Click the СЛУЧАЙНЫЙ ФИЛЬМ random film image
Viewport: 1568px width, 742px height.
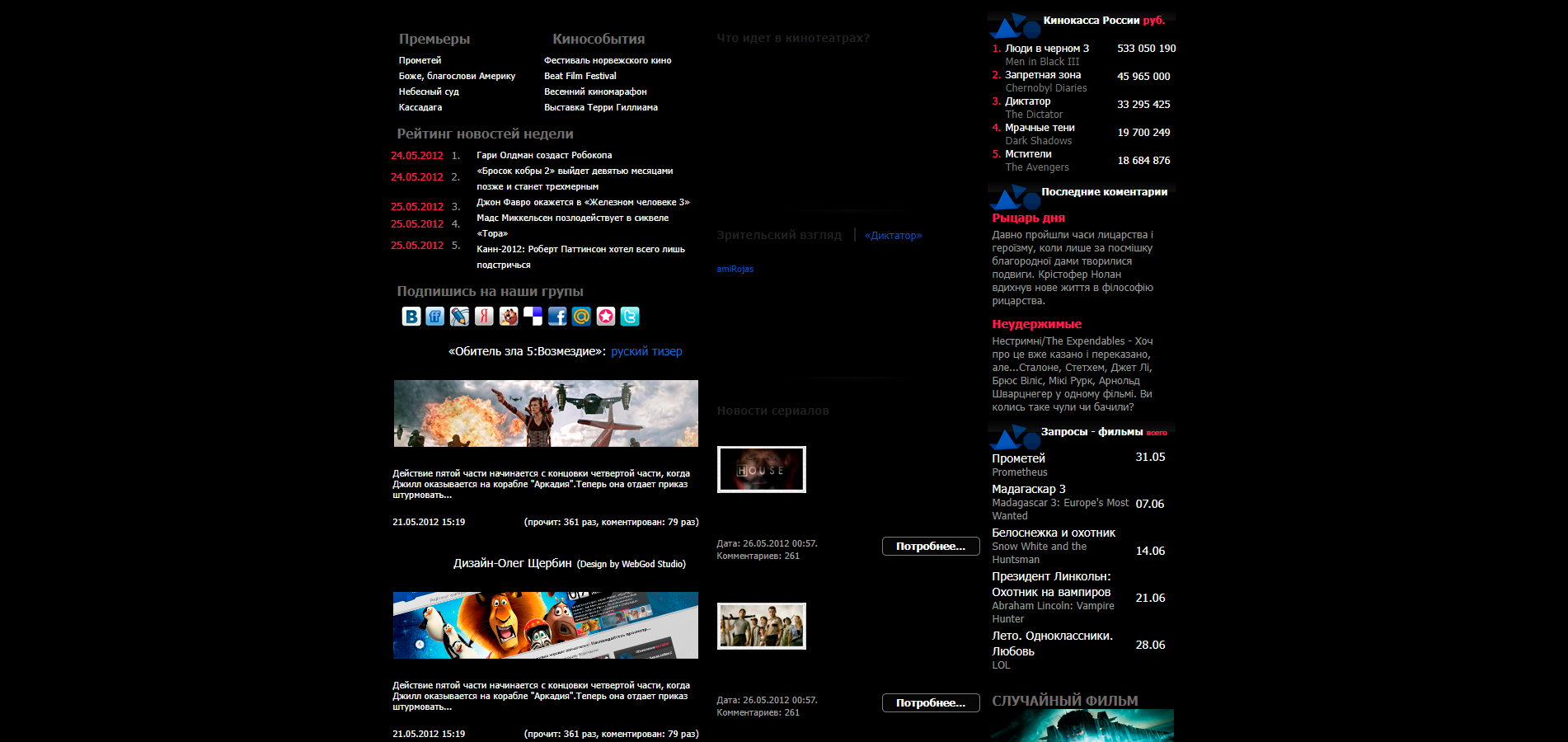(x=1082, y=726)
